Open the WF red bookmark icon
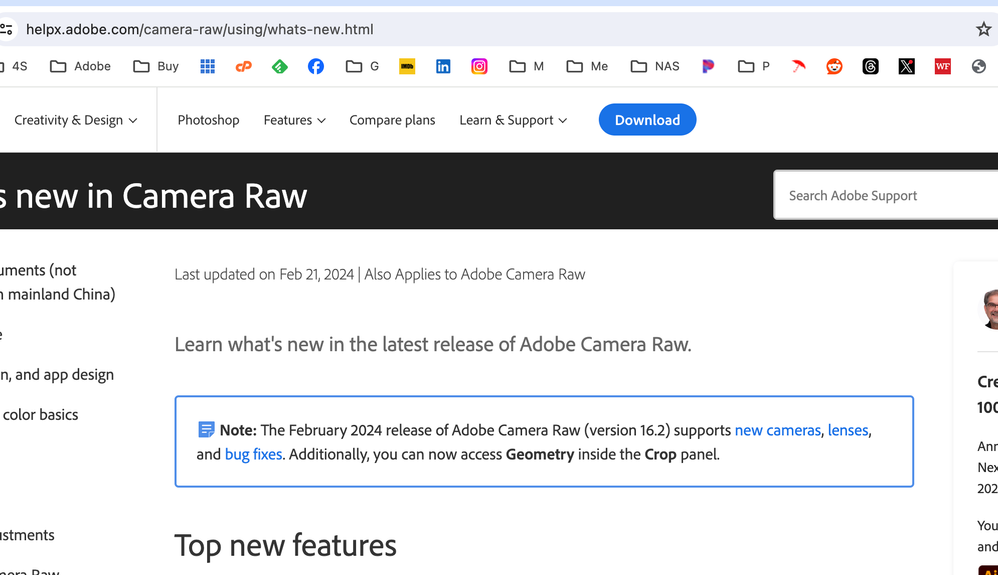The image size is (998, 575). 943,66
